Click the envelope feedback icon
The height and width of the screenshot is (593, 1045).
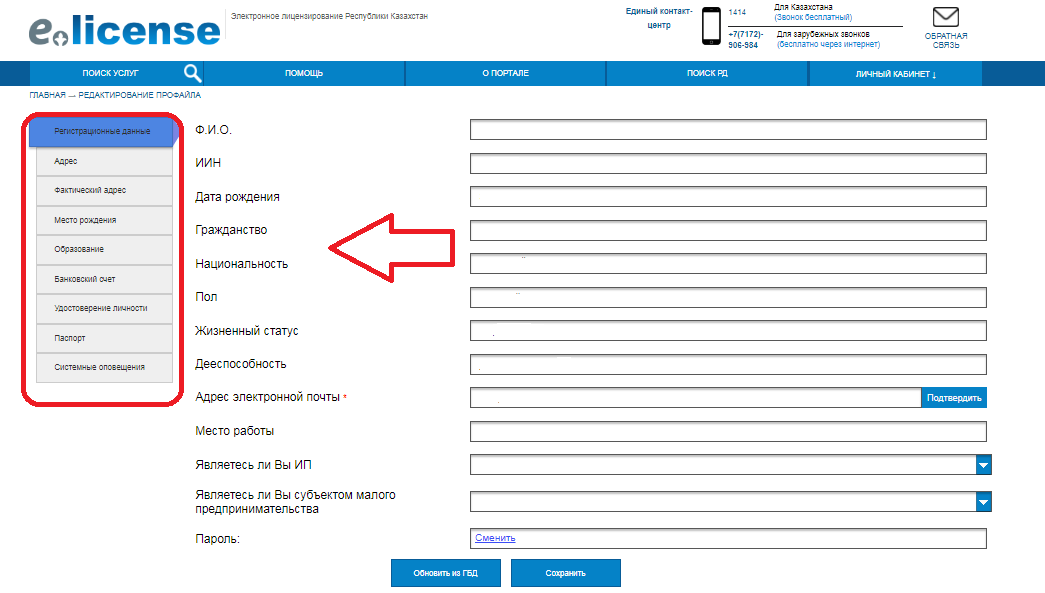(x=945, y=18)
